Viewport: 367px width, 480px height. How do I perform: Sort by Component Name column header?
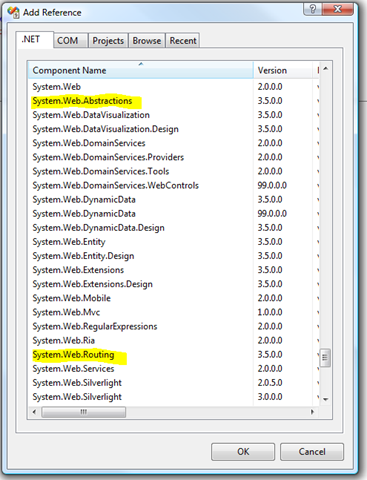coord(140,70)
